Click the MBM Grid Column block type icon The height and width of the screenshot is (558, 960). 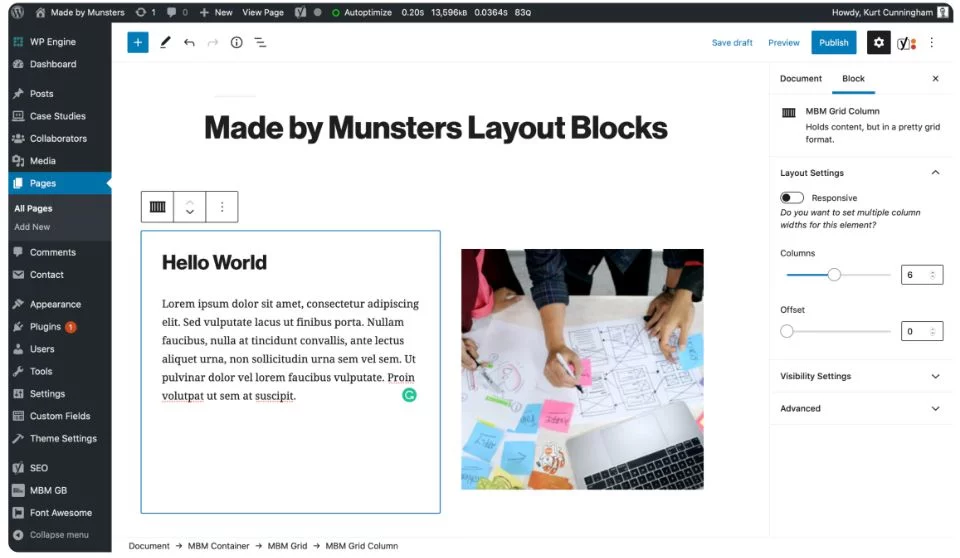(158, 207)
